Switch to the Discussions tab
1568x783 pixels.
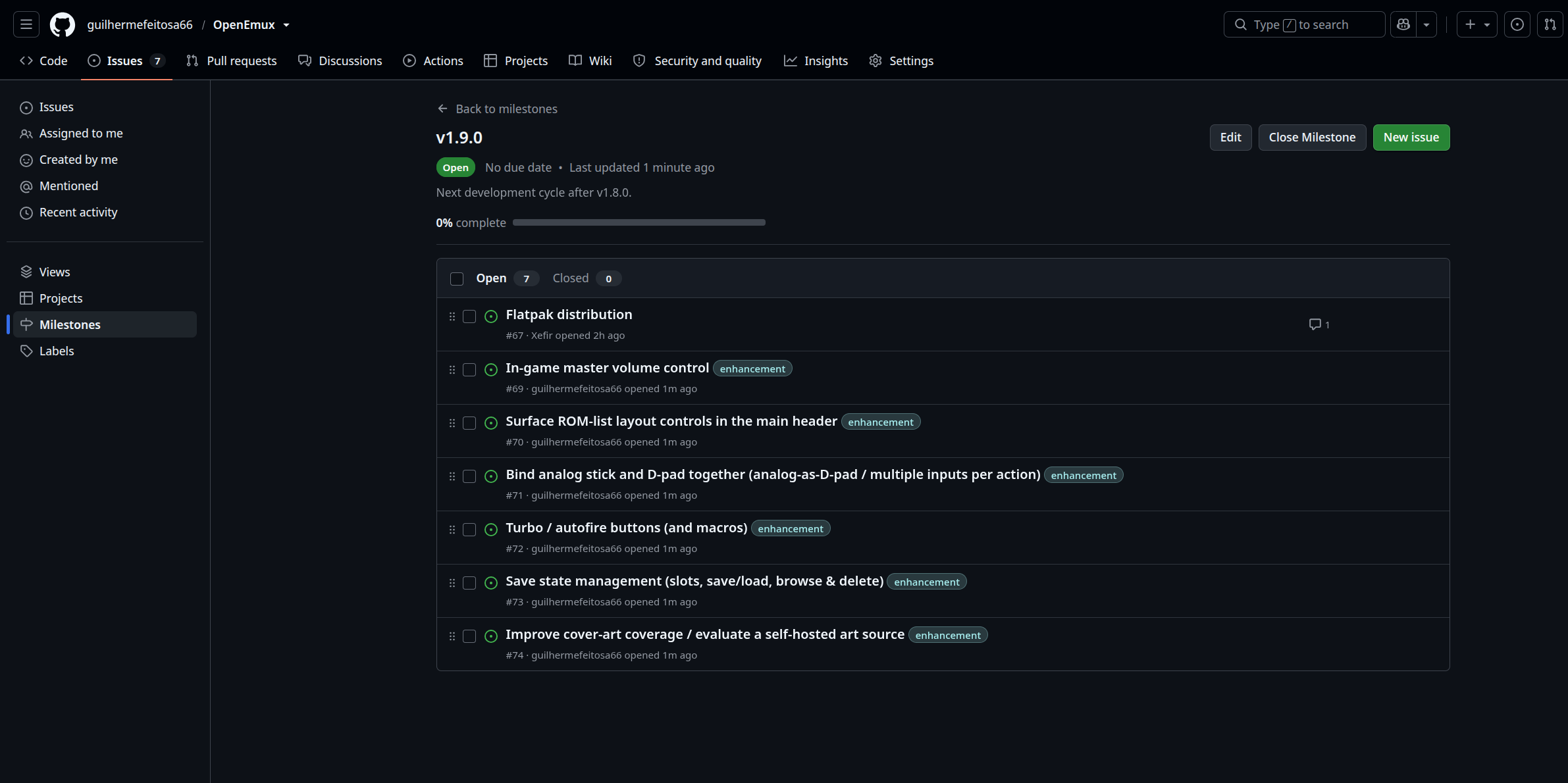tap(340, 61)
